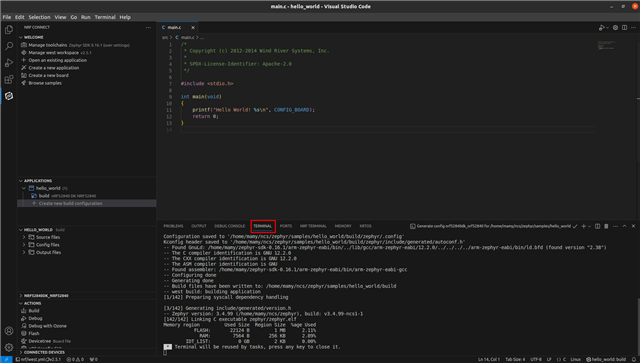Click the code minimap in the editor
The height and width of the screenshot is (363, 640).
(607, 45)
